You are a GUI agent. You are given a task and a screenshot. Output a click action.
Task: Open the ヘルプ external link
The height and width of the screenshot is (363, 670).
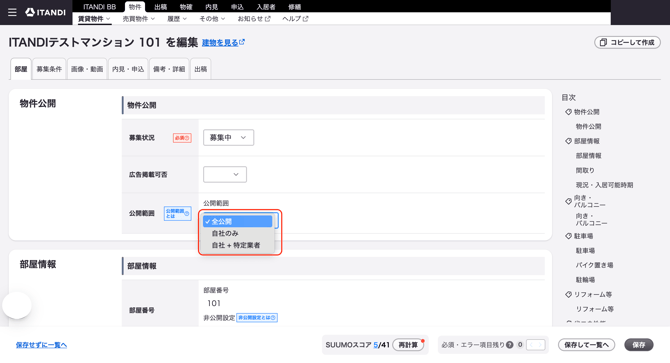295,19
